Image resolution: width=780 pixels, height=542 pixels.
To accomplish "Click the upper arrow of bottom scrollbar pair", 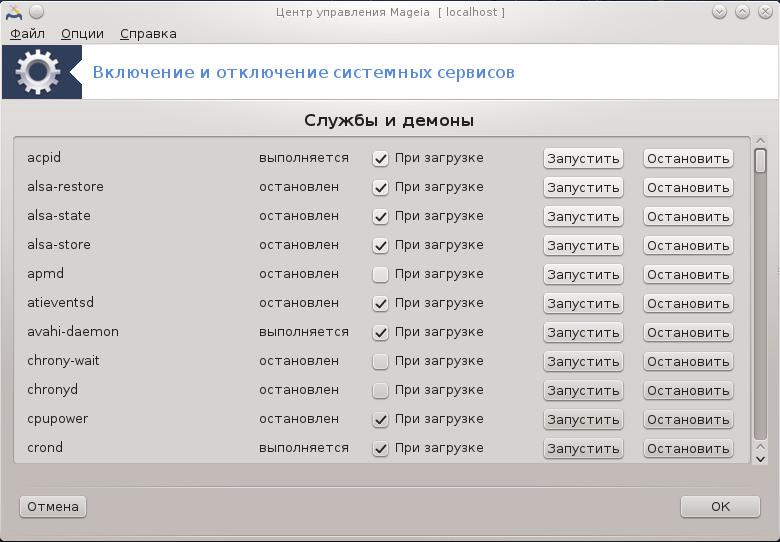I will (x=760, y=447).
